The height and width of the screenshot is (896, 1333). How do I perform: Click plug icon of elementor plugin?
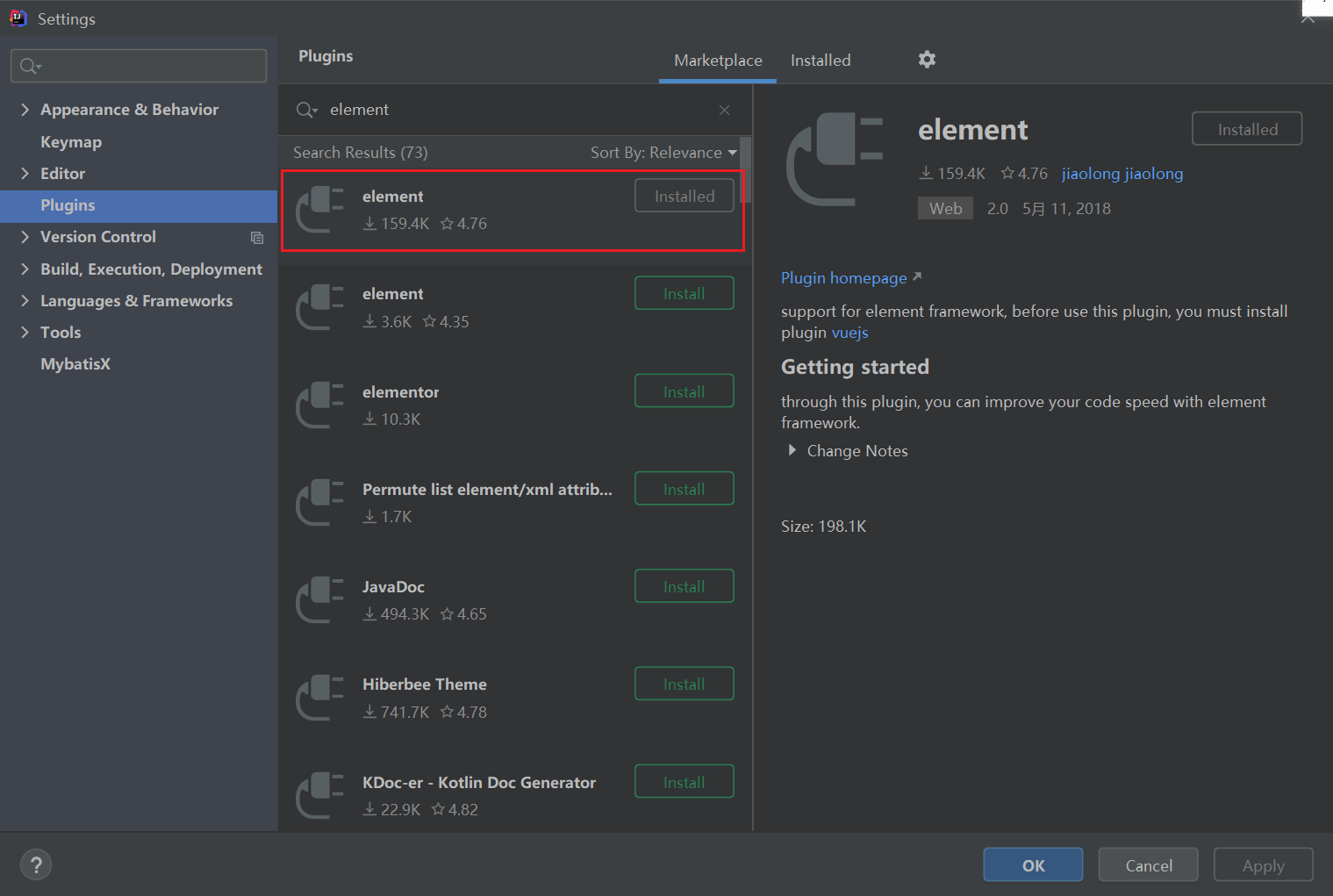pyautogui.click(x=320, y=405)
